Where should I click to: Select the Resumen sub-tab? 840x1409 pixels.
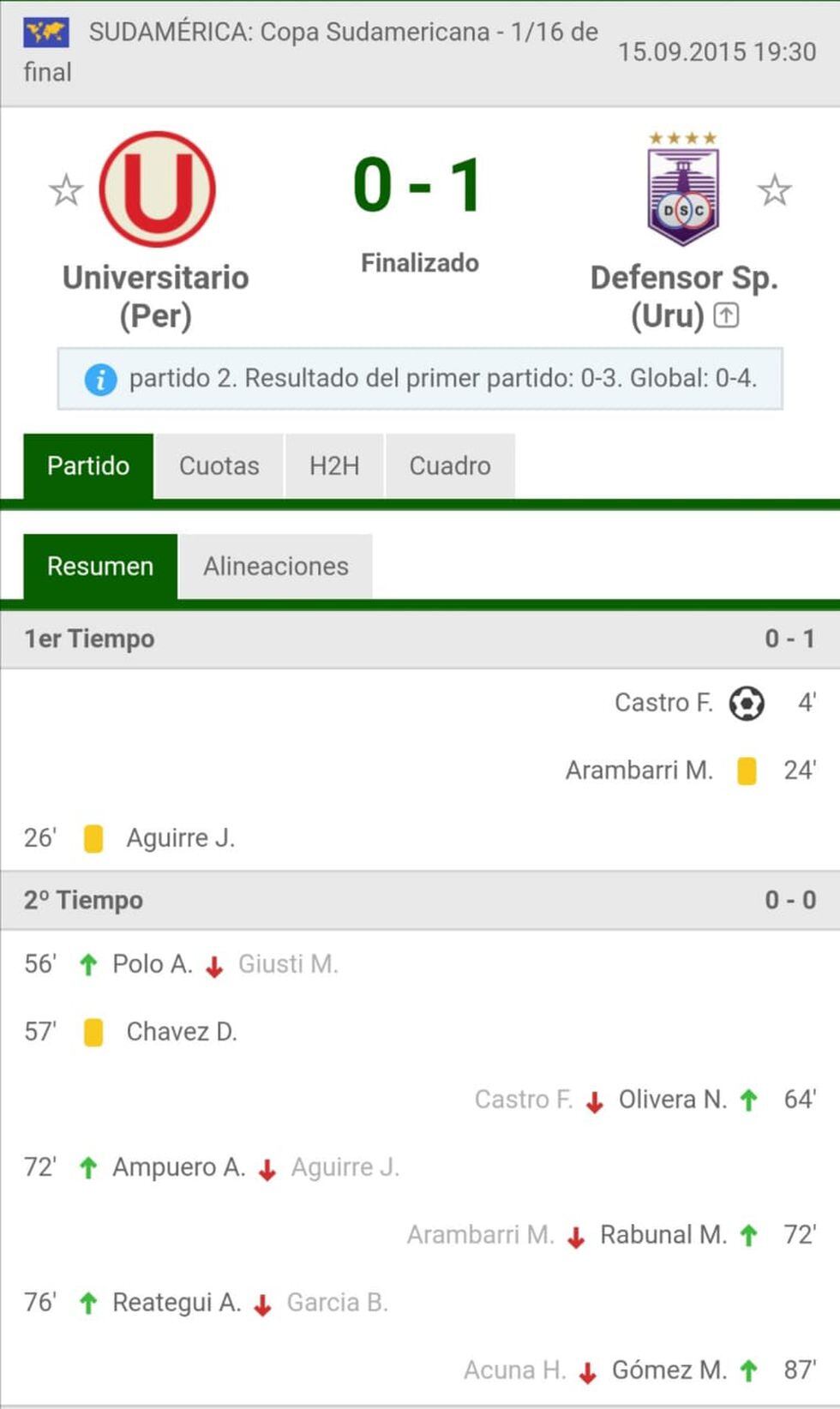100,567
